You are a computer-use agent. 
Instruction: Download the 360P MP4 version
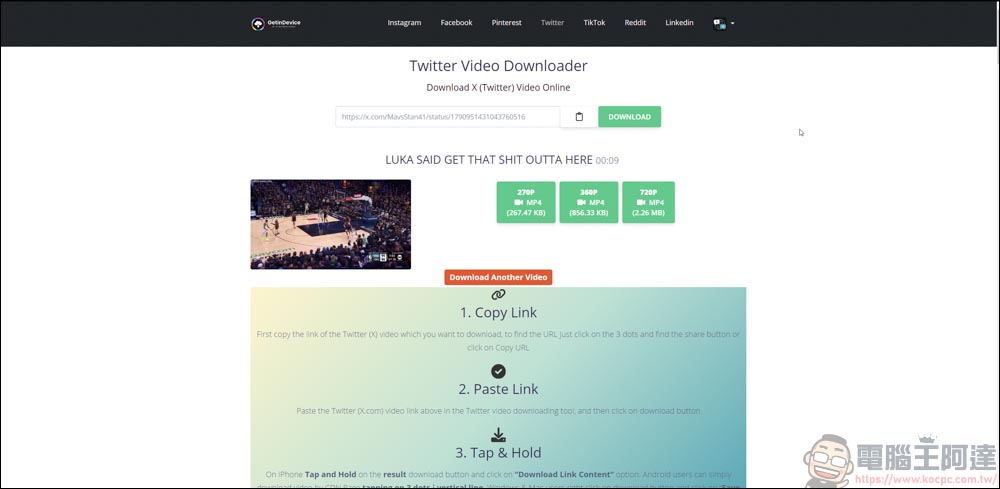click(x=589, y=203)
